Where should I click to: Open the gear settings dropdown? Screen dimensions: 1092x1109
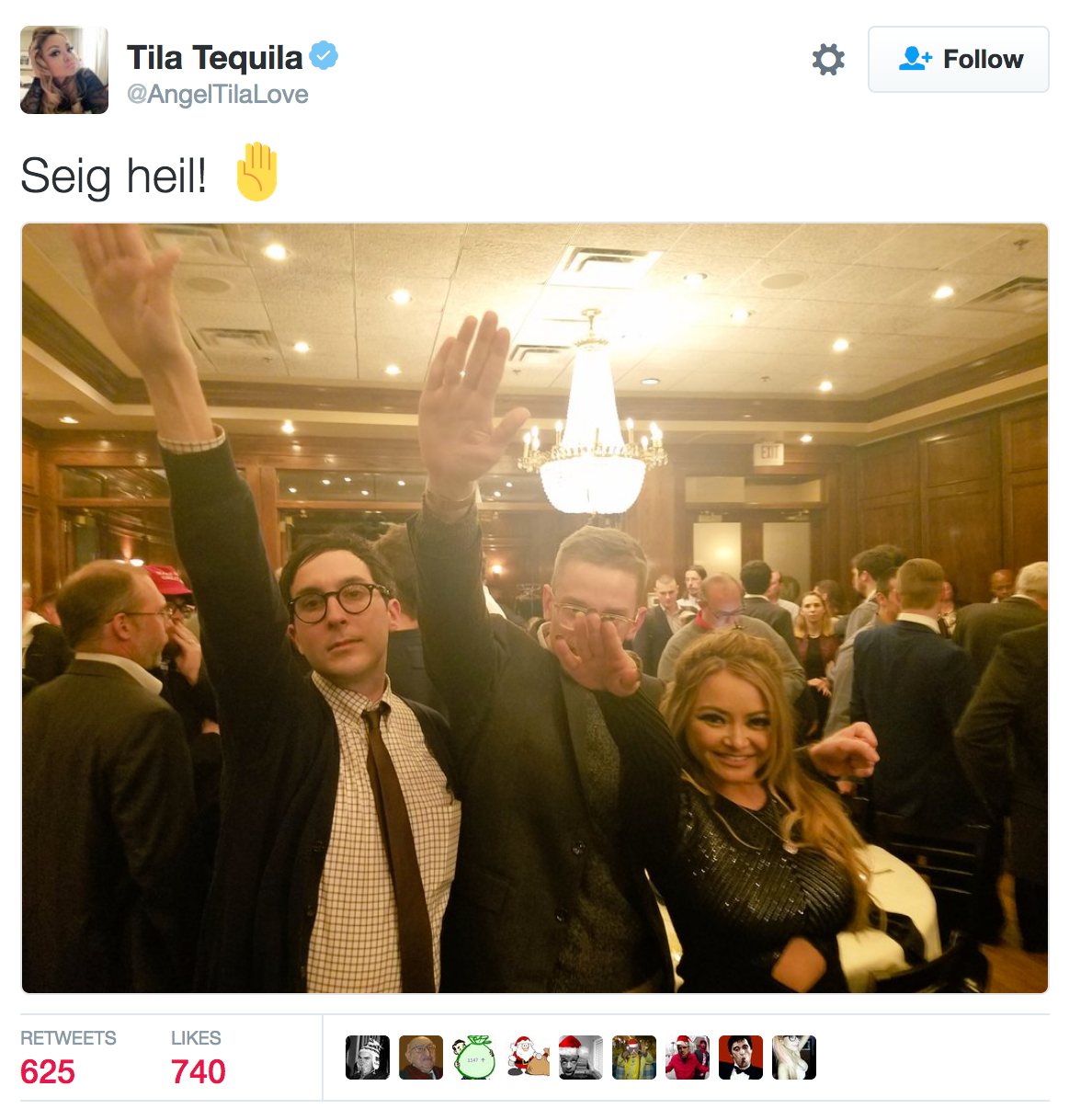[x=828, y=60]
